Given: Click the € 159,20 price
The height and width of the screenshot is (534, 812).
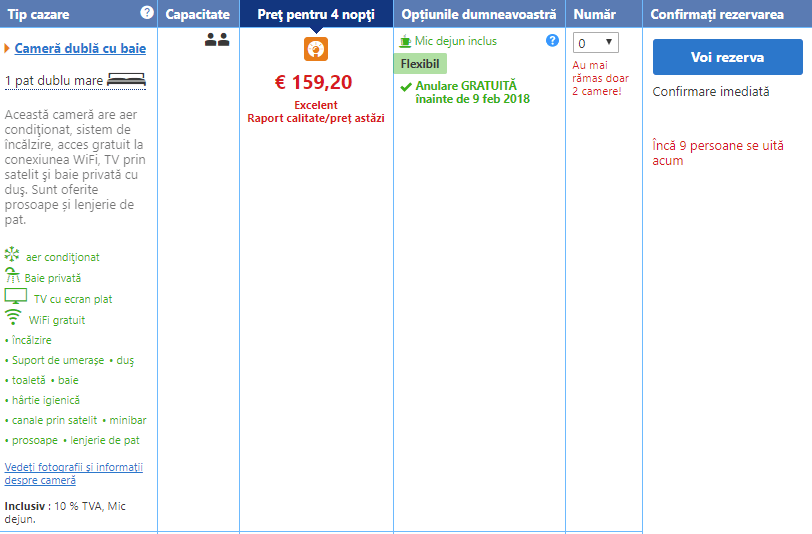Looking at the screenshot, I should point(316,82).
